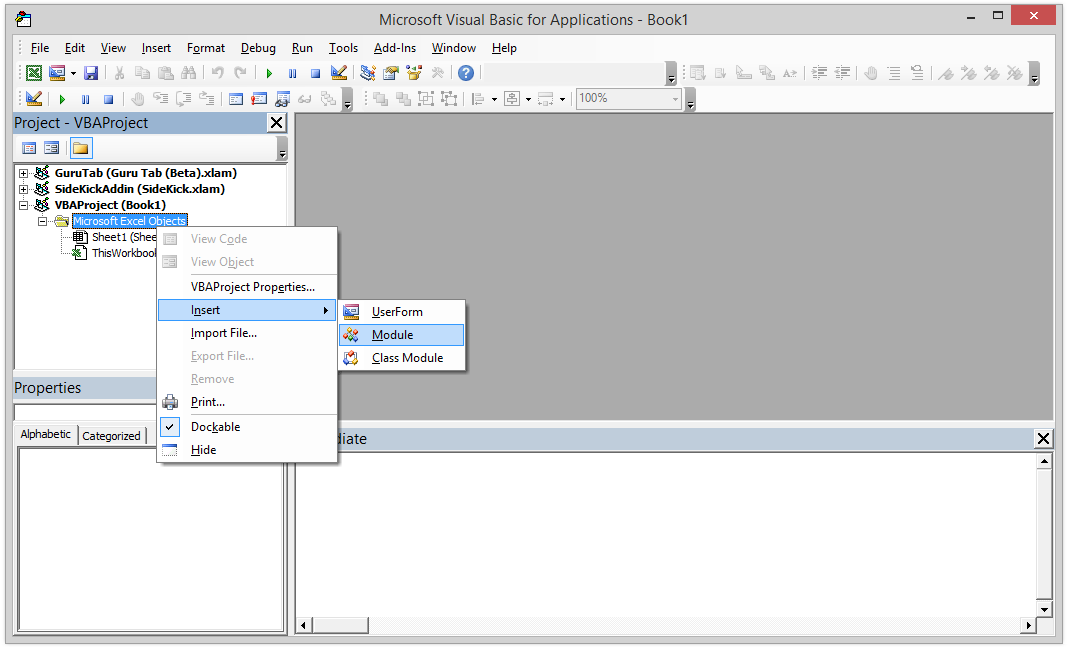This screenshot has width=1068, height=647.
Task: Open the Align dropdown arrow on UserForm toolbar
Action: [x=494, y=99]
